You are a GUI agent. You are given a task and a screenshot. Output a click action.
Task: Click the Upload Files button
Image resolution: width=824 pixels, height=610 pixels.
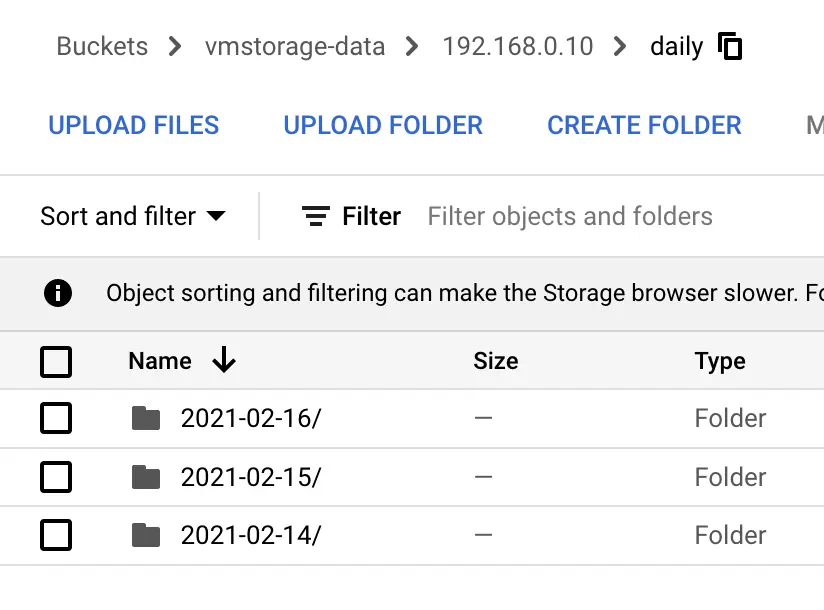(134, 125)
